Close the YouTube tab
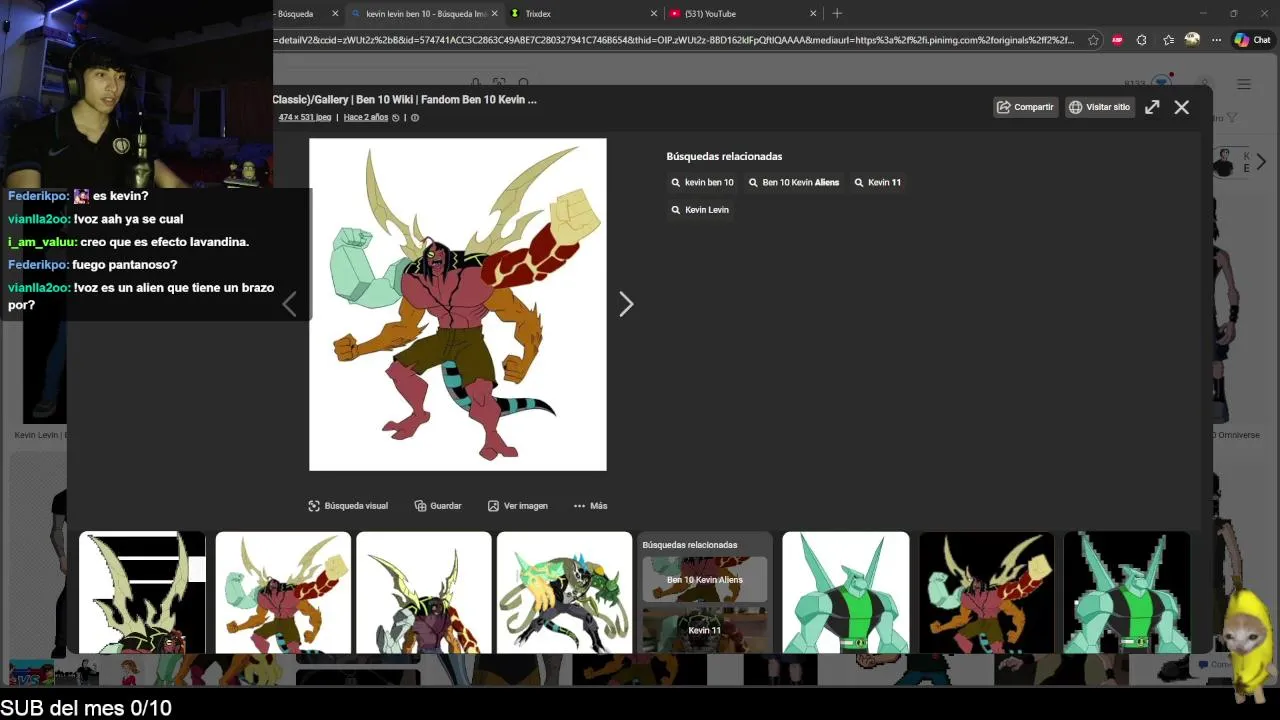Viewport: 1280px width, 720px height. pyautogui.click(x=813, y=14)
